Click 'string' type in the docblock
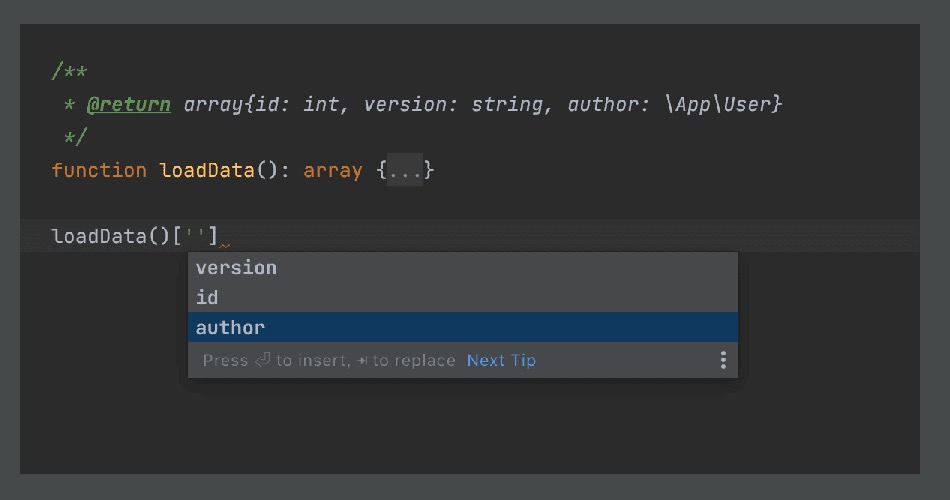Viewport: 950px width, 500px height. click(x=506, y=104)
